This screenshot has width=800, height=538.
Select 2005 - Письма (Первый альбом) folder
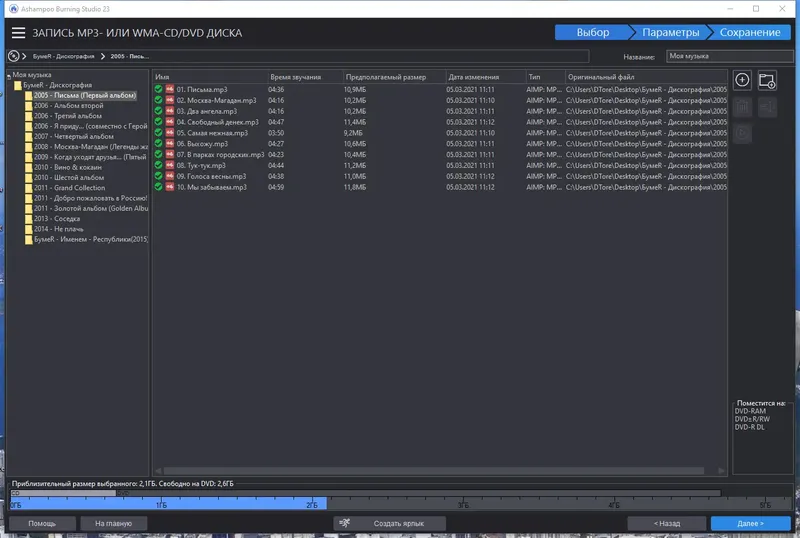point(85,95)
